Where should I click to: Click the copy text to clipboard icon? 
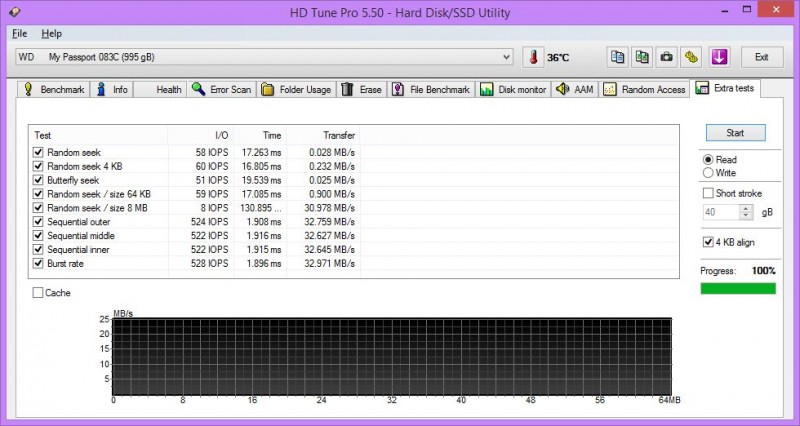pyautogui.click(x=618, y=57)
